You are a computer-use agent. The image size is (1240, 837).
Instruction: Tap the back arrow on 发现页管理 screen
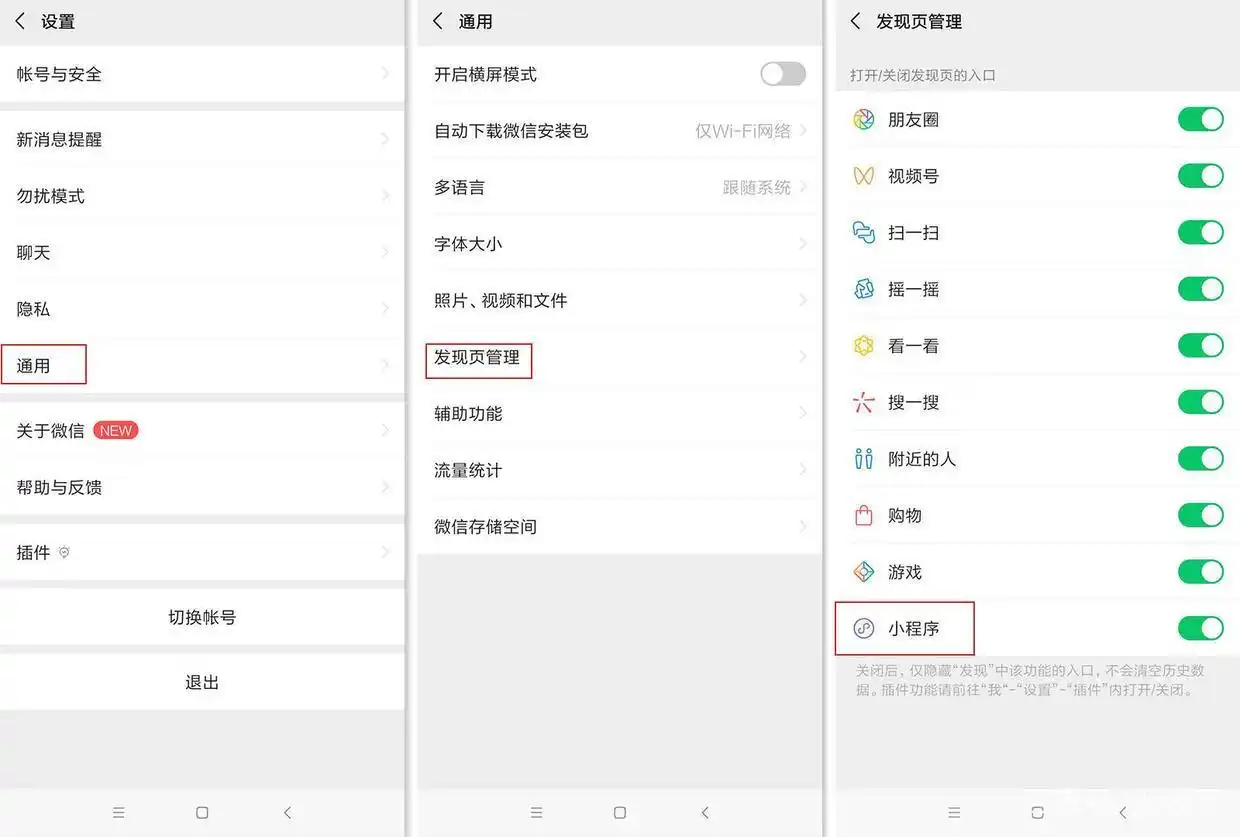tap(855, 21)
